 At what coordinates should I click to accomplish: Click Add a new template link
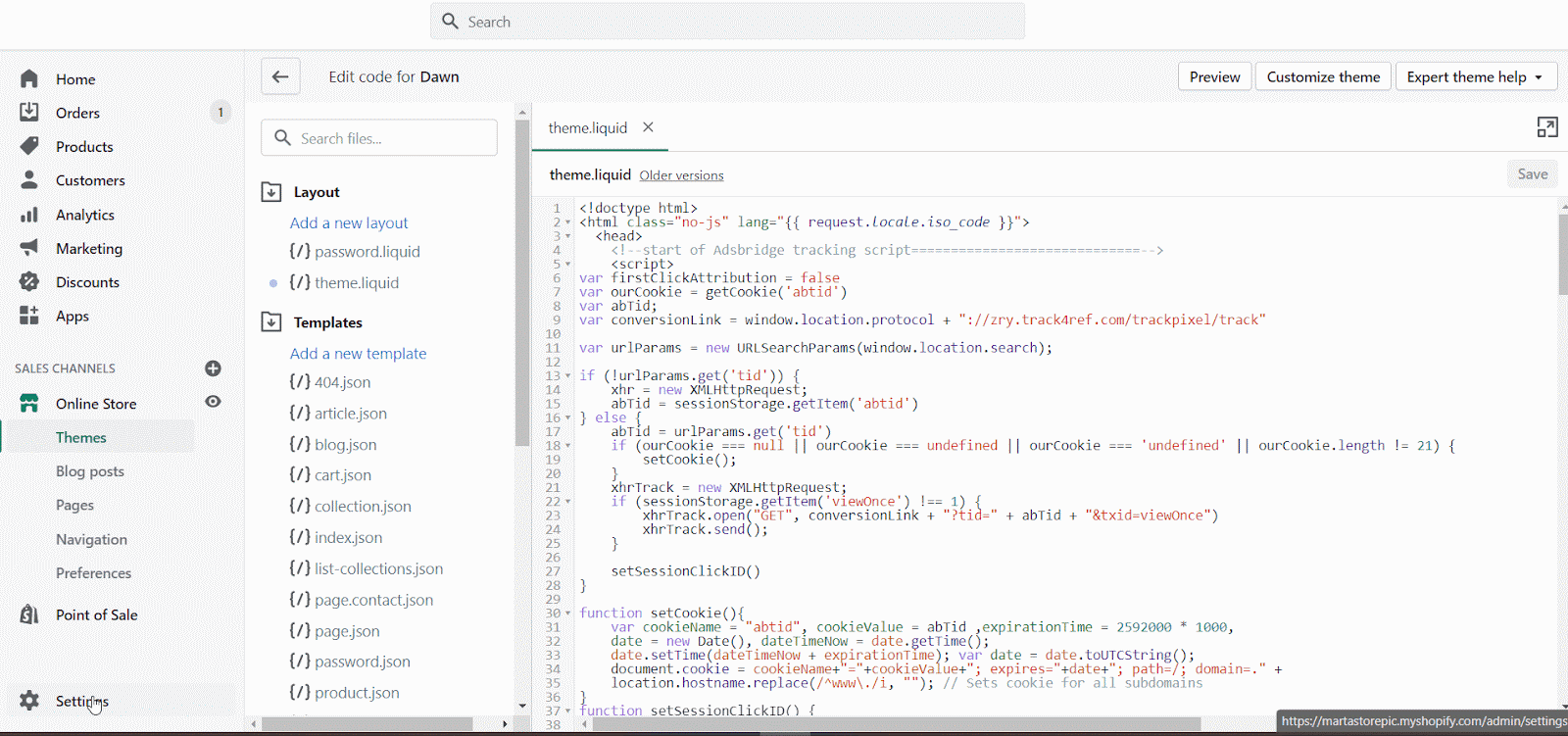coord(358,354)
